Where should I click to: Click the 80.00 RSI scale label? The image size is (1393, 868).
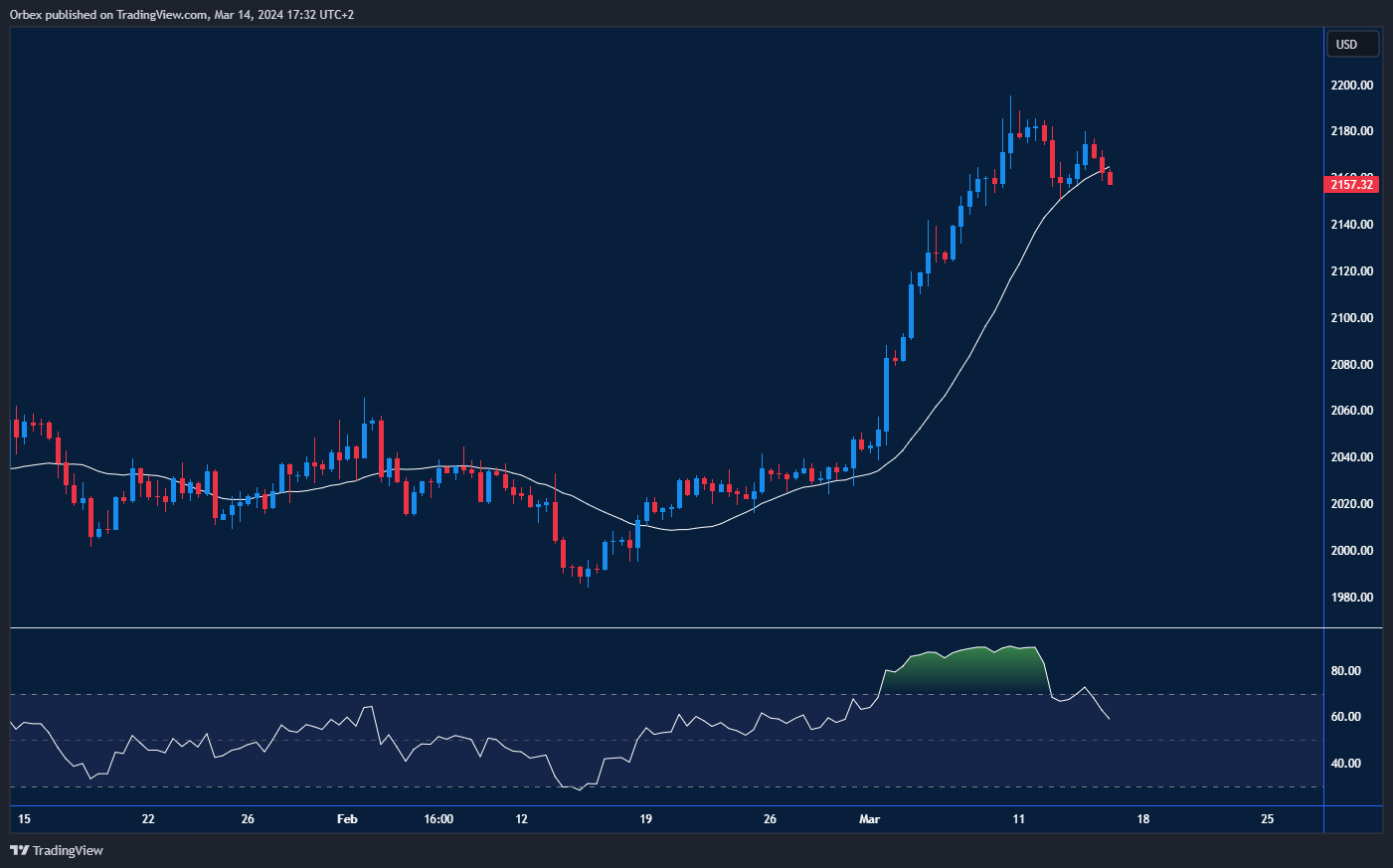[x=1345, y=671]
